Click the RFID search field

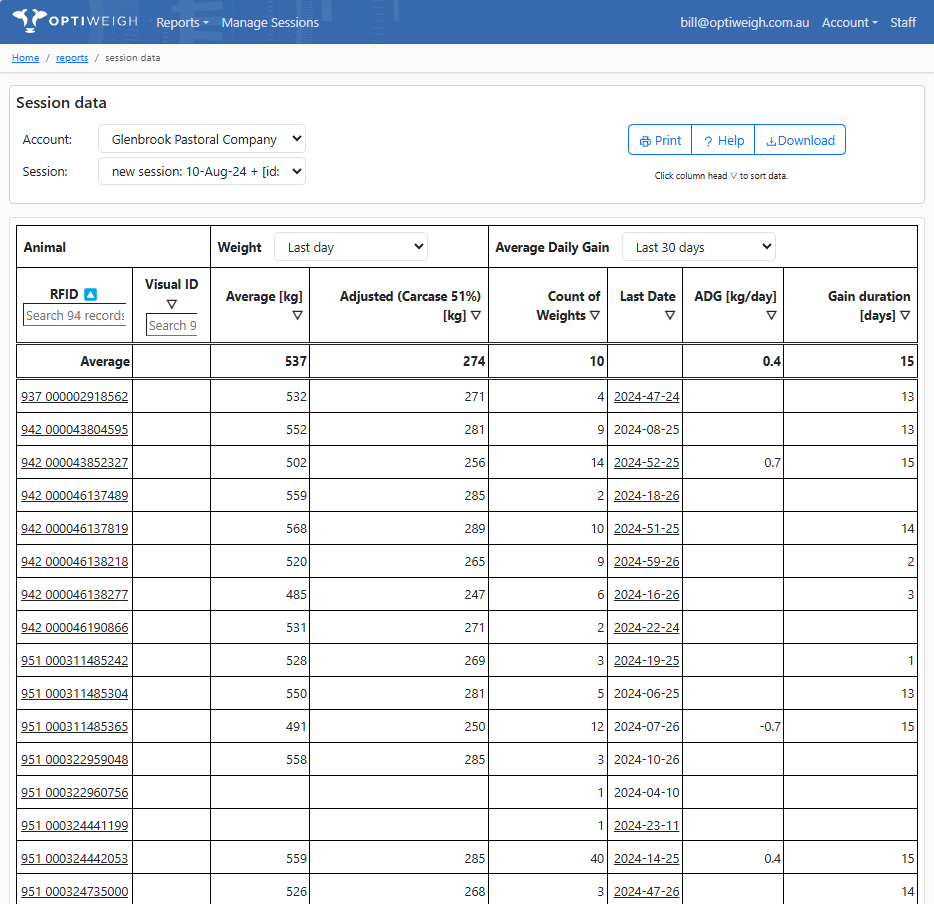(75, 315)
